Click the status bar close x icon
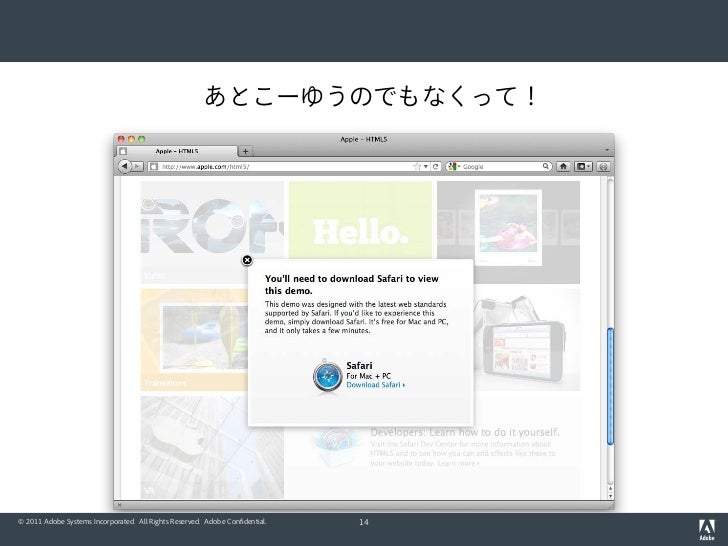 [119, 504]
